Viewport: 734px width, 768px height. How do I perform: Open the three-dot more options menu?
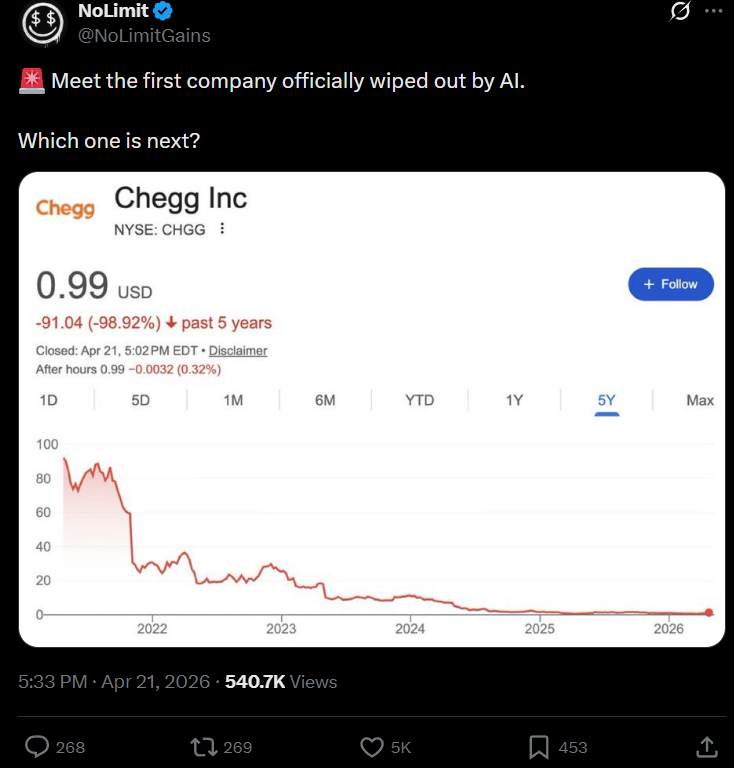[x=713, y=12]
